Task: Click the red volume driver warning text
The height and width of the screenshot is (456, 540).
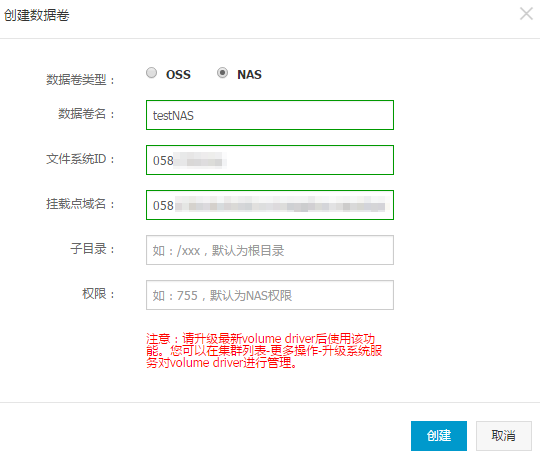Action: coord(264,351)
